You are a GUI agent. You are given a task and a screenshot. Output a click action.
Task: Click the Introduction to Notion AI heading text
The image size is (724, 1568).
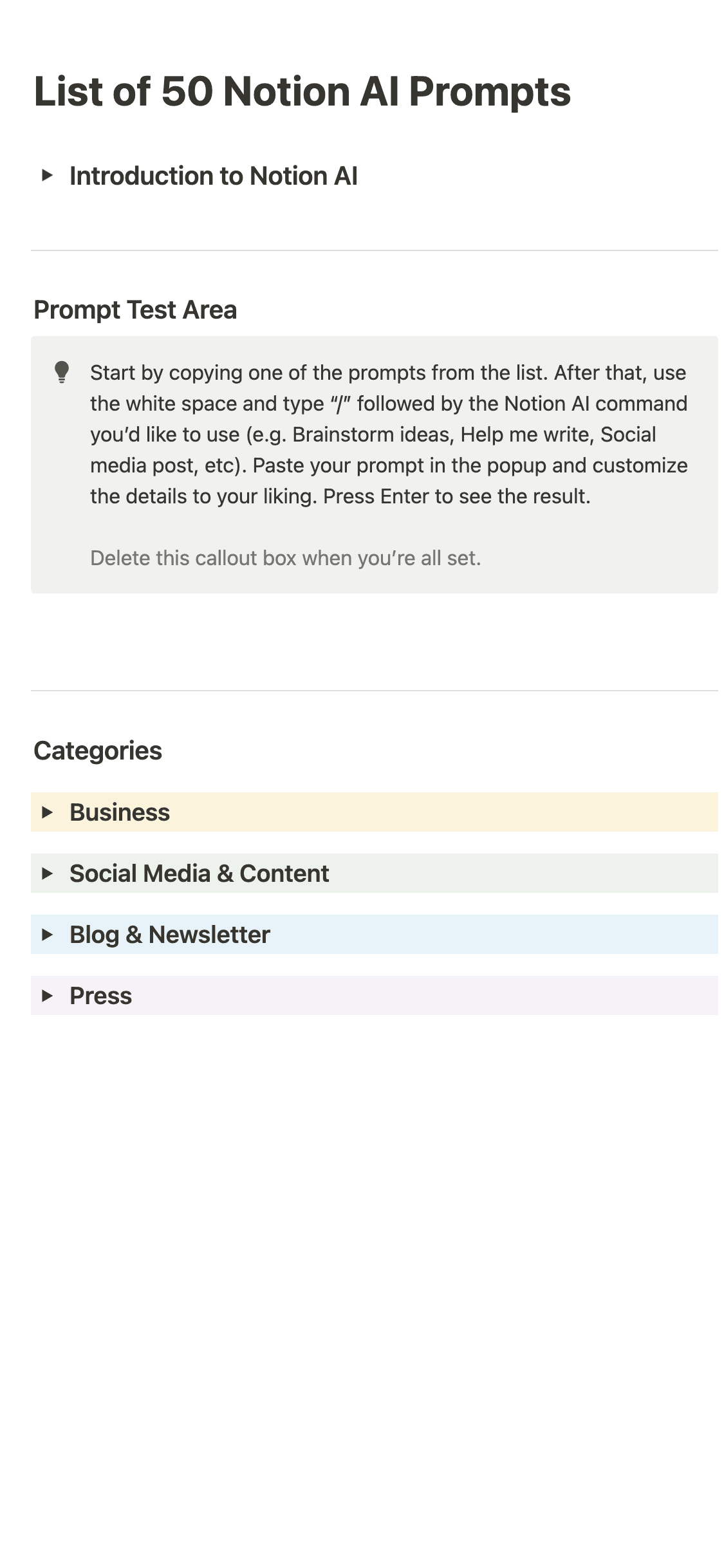point(213,176)
